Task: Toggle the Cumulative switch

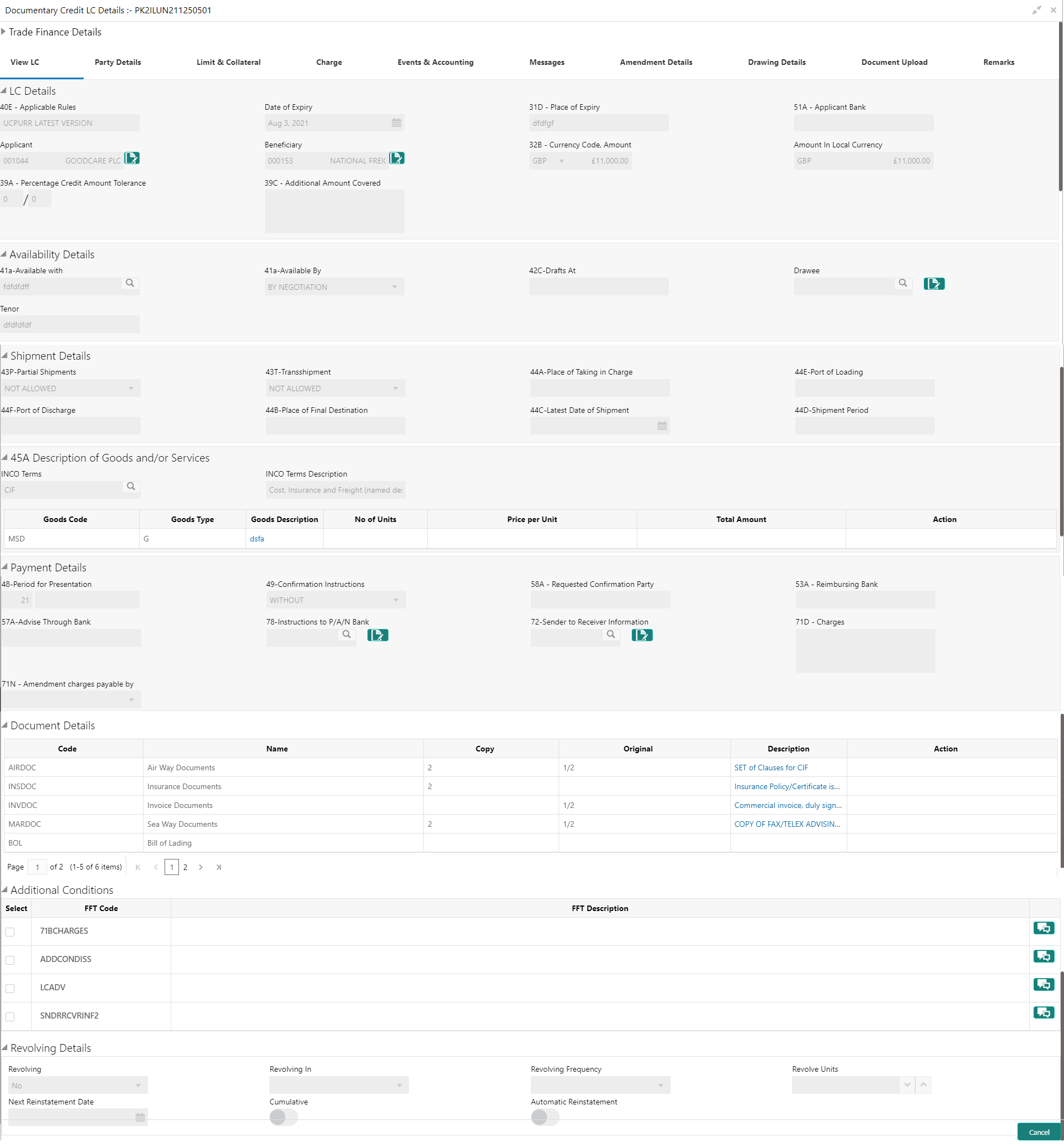Action: tap(283, 1117)
